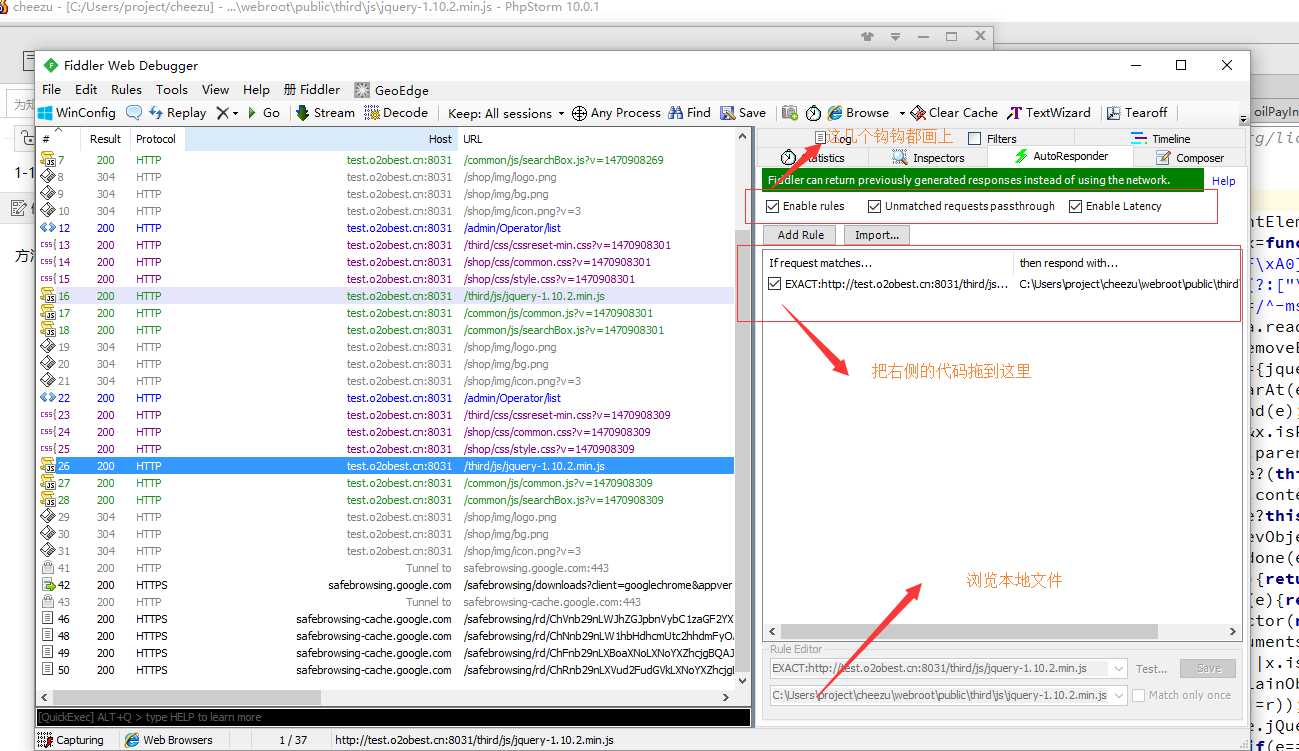Switch to the Inspectors tab

[928, 158]
